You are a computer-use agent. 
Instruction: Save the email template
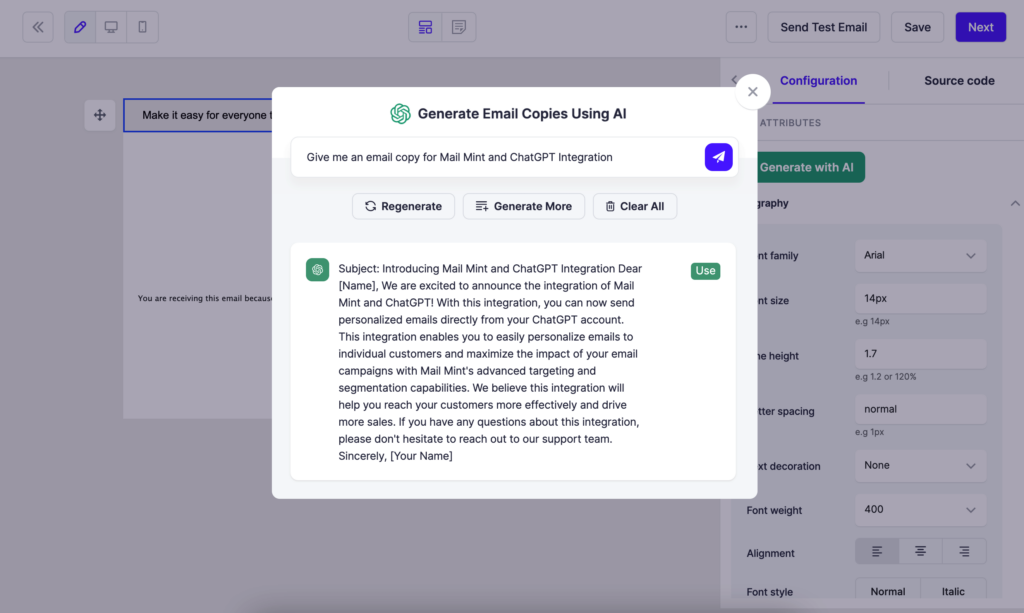[917, 27]
